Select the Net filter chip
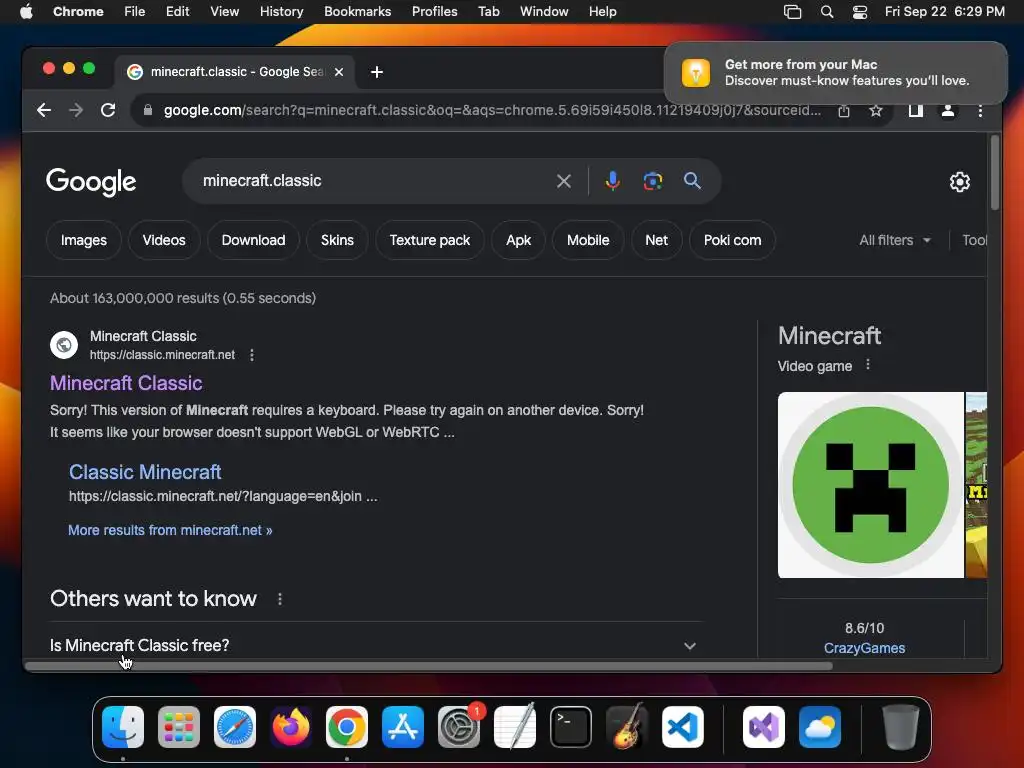 [656, 240]
